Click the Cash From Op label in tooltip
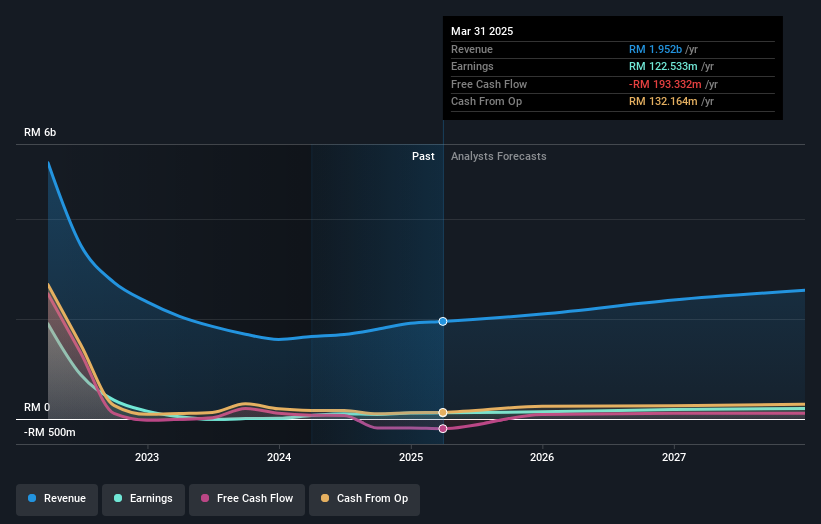This screenshot has width=821, height=524. [486, 102]
